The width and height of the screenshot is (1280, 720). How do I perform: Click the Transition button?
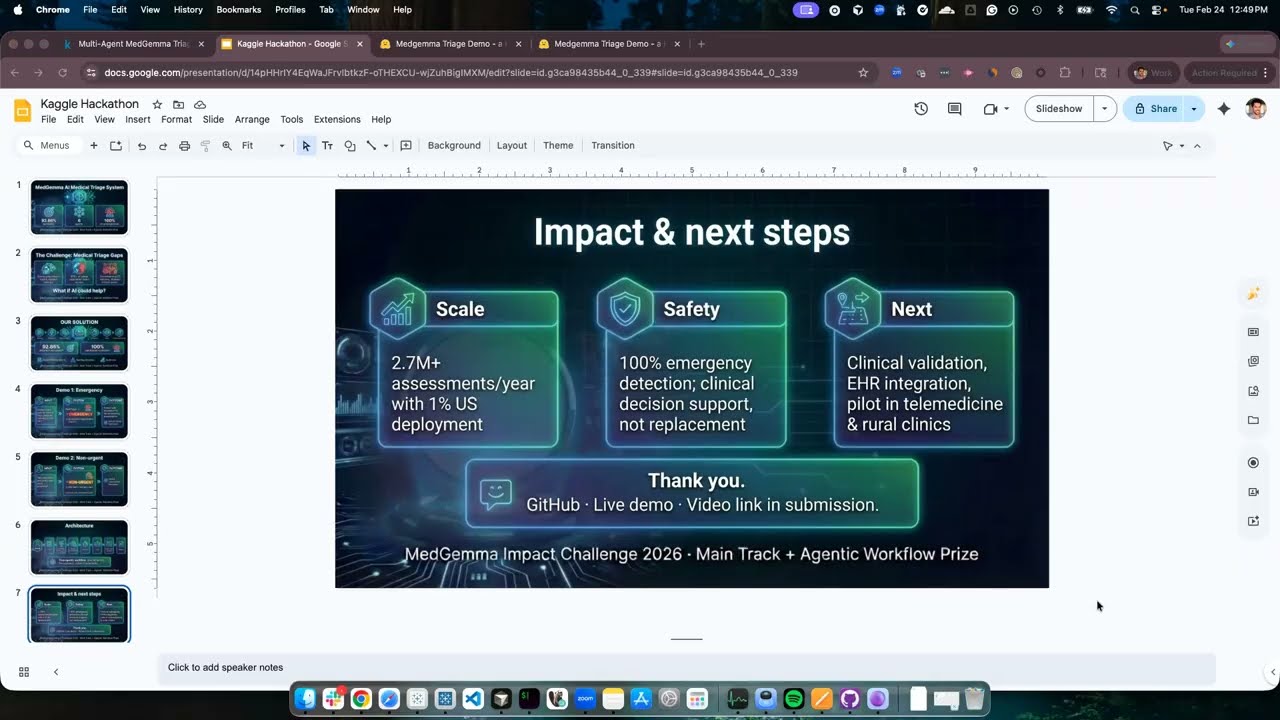612,145
